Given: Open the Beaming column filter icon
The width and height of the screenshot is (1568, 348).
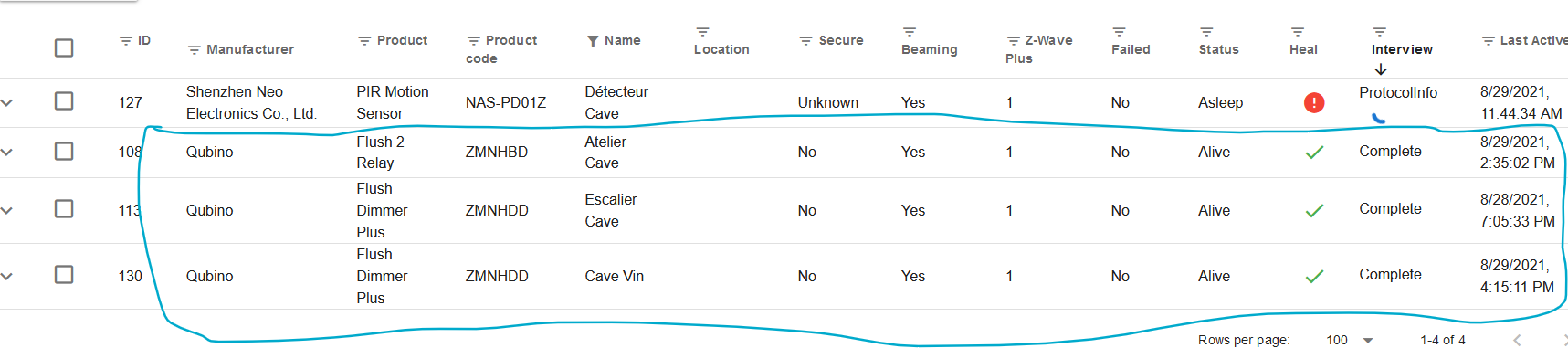Looking at the screenshot, I should coord(910,32).
